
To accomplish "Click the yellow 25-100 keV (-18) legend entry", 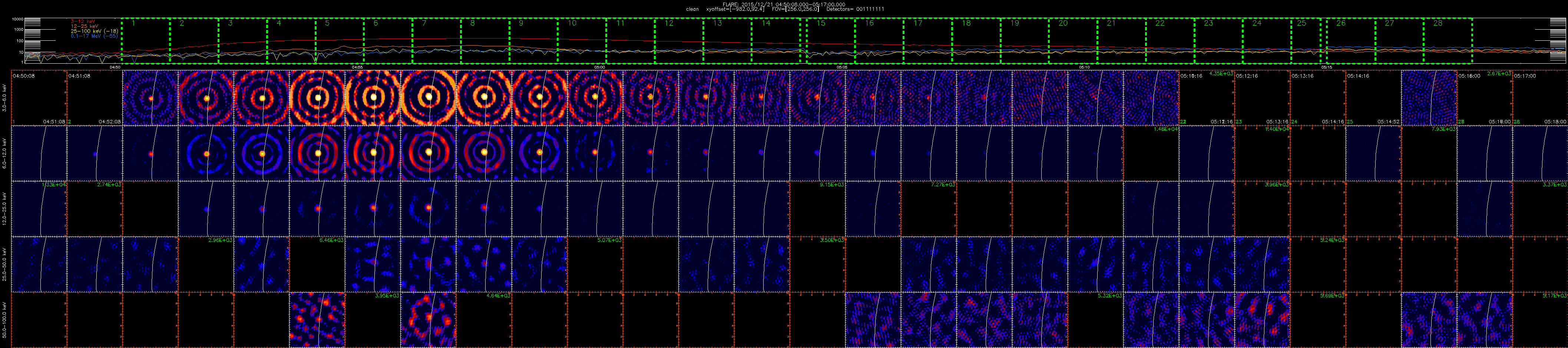I will (95, 31).
